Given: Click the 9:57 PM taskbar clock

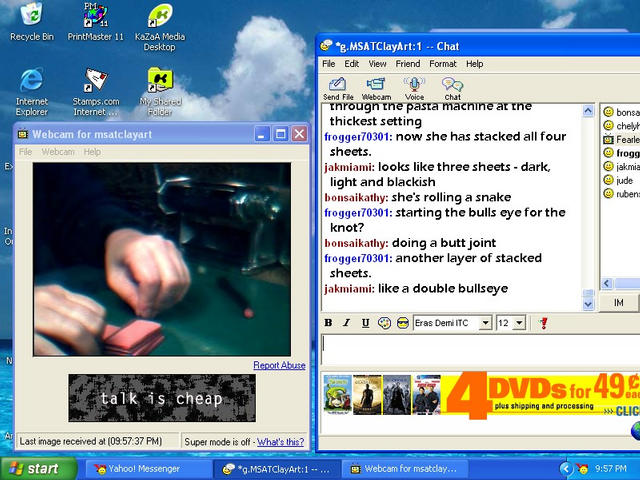Looking at the screenshot, I should tap(611, 469).
